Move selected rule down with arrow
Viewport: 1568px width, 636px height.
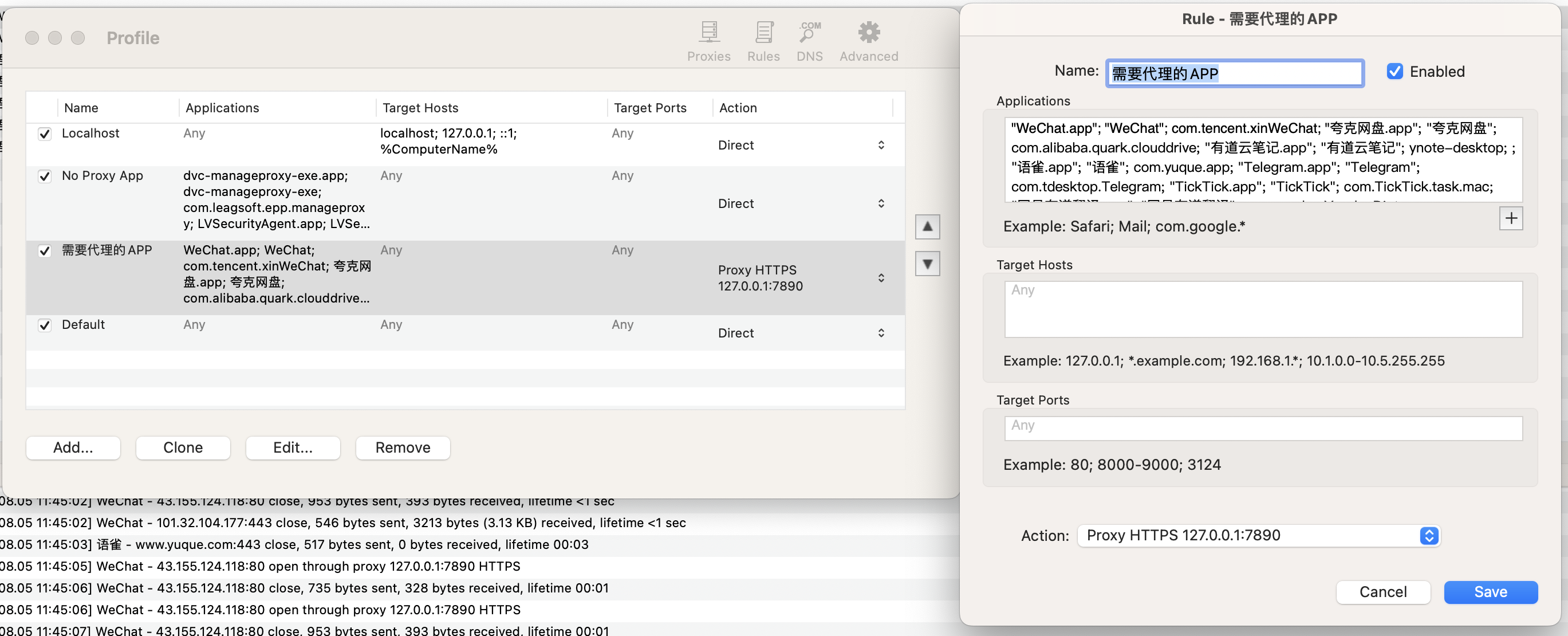click(x=927, y=264)
